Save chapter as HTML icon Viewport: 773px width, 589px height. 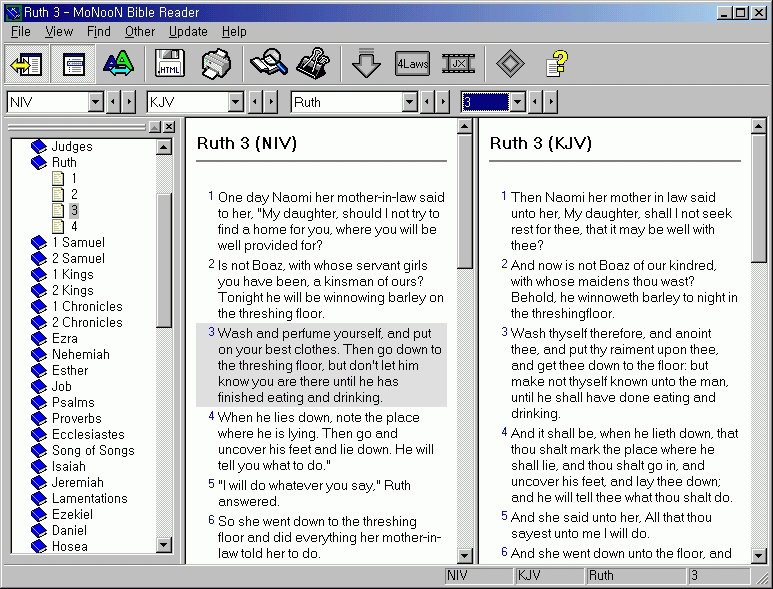[x=170, y=64]
